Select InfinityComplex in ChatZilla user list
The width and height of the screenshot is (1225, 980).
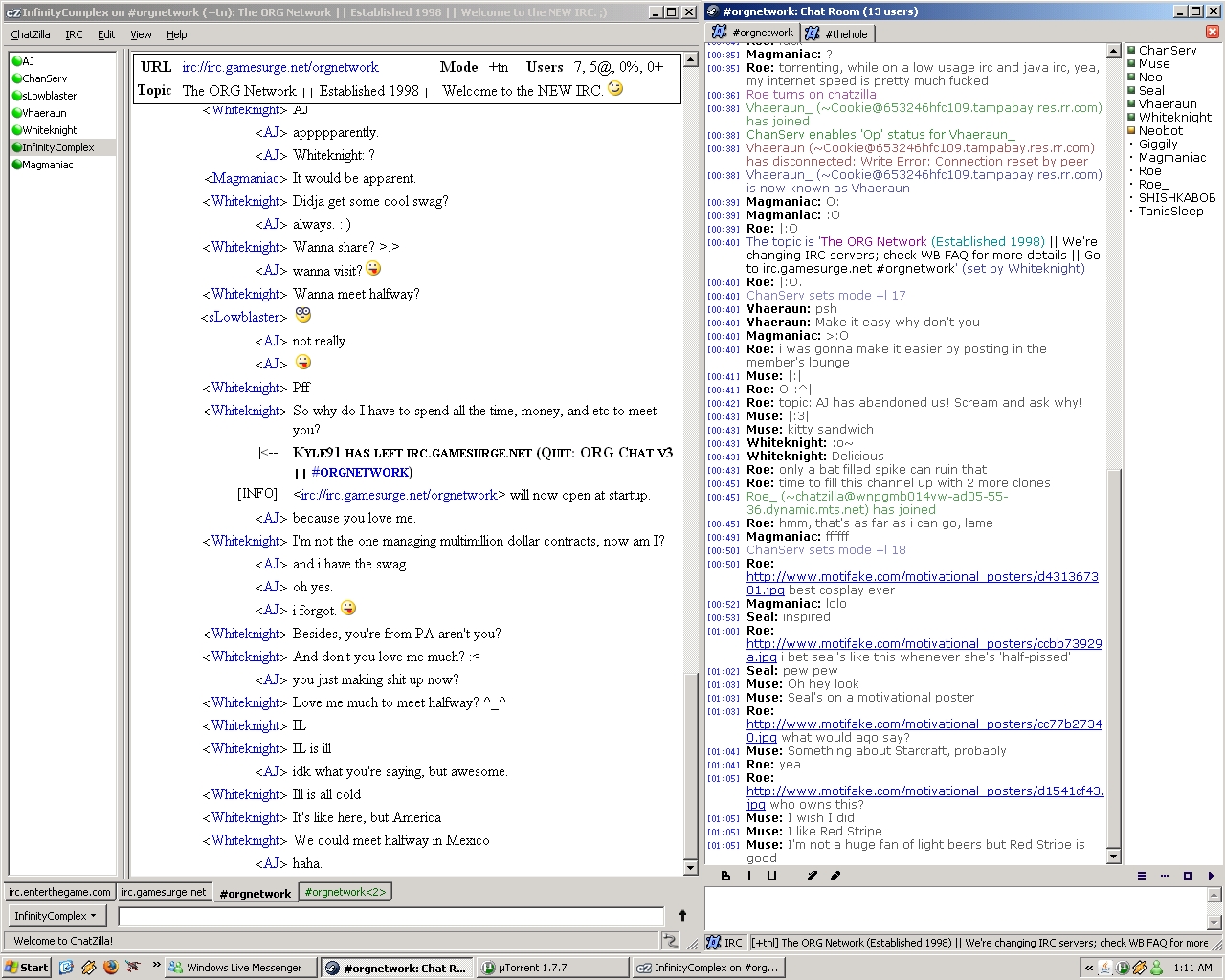click(62, 147)
